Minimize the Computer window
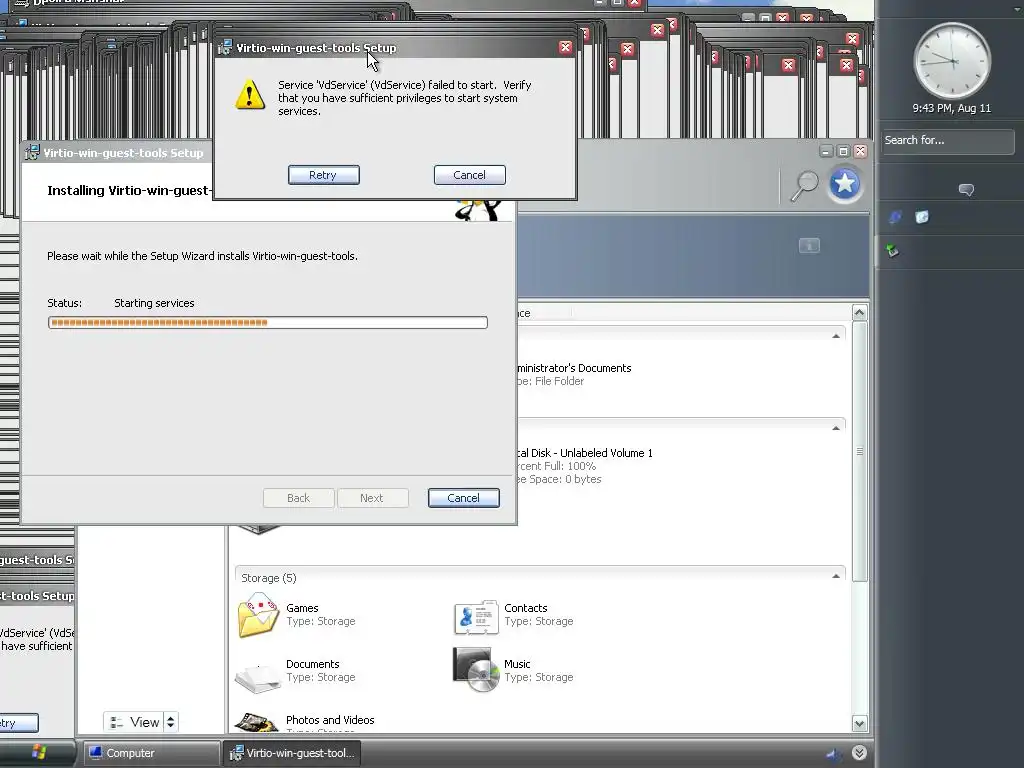This screenshot has width=1024, height=768. point(826,151)
